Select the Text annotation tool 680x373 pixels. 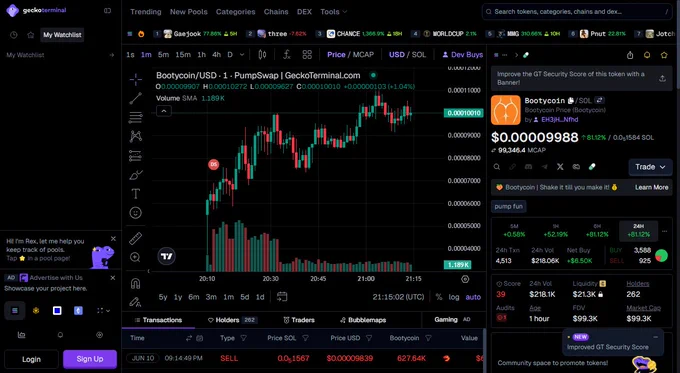pos(135,193)
